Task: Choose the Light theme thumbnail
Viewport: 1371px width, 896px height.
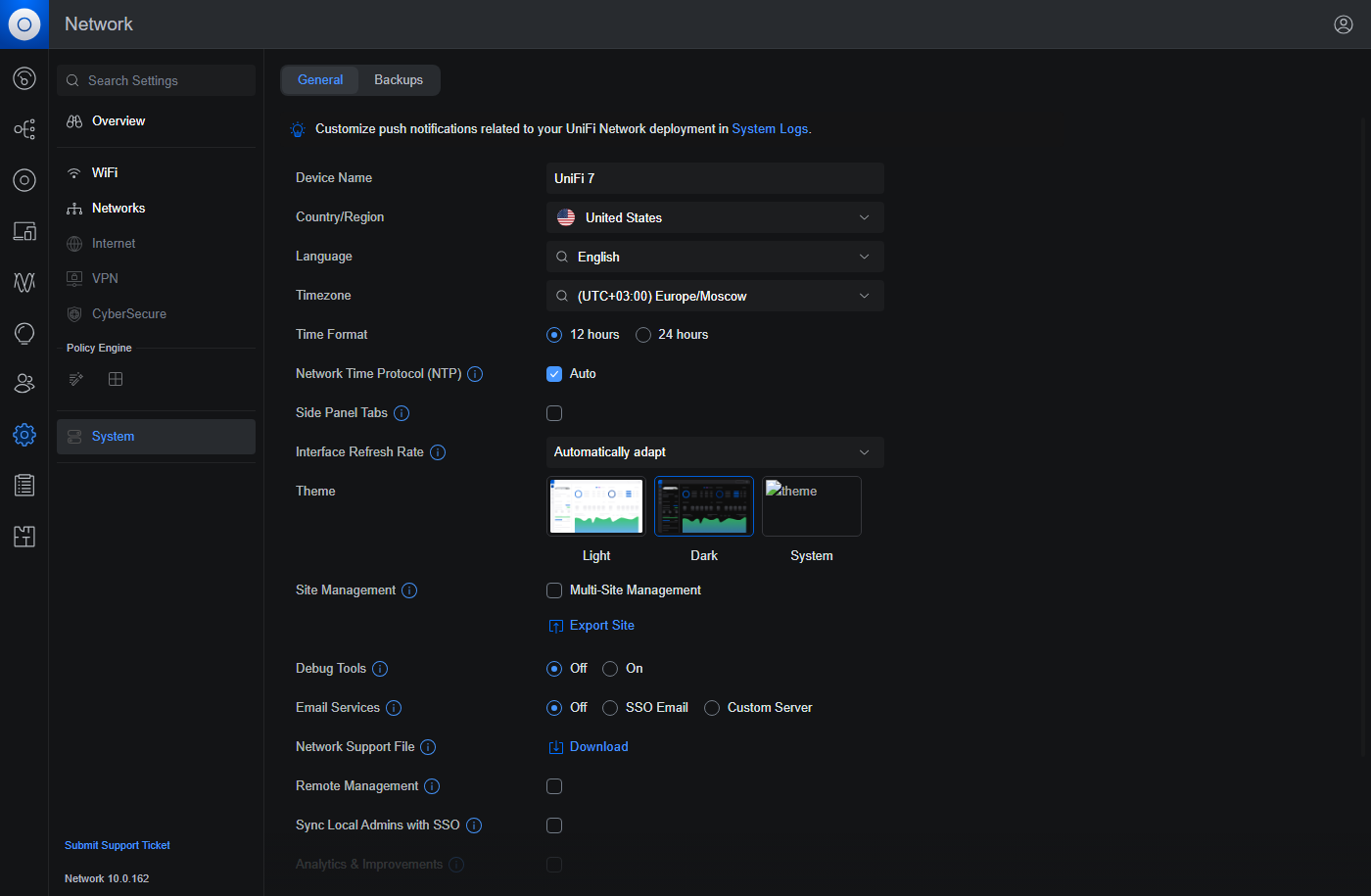Action: (x=596, y=506)
